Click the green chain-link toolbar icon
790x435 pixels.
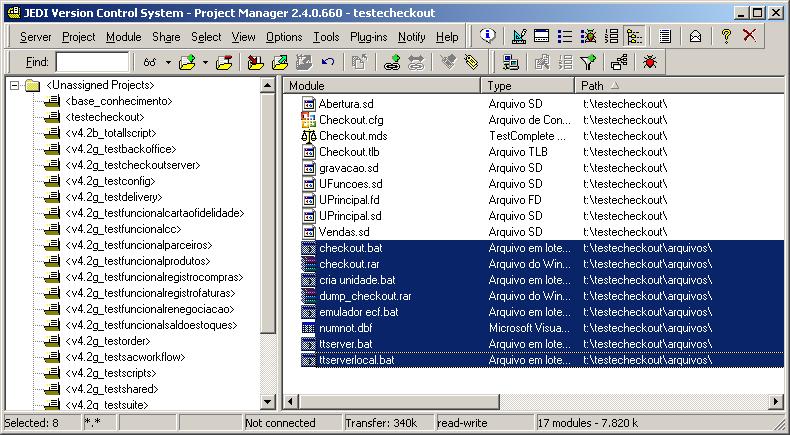392,63
